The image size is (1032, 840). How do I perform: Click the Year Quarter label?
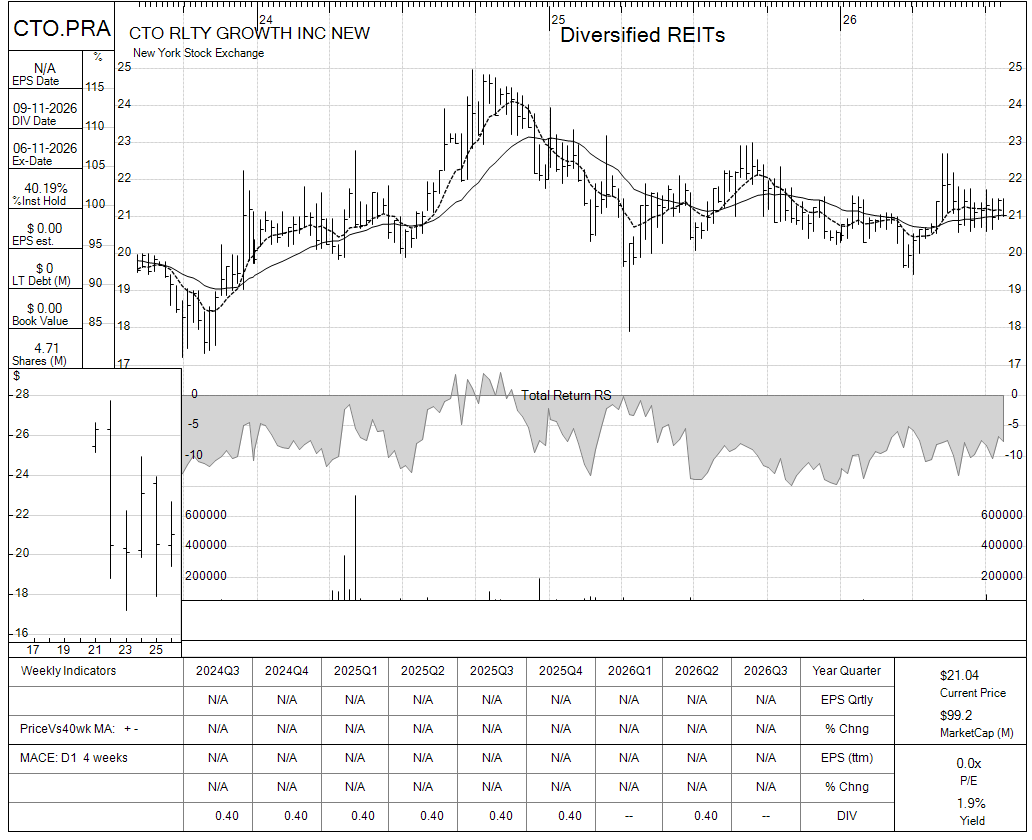click(x=846, y=671)
